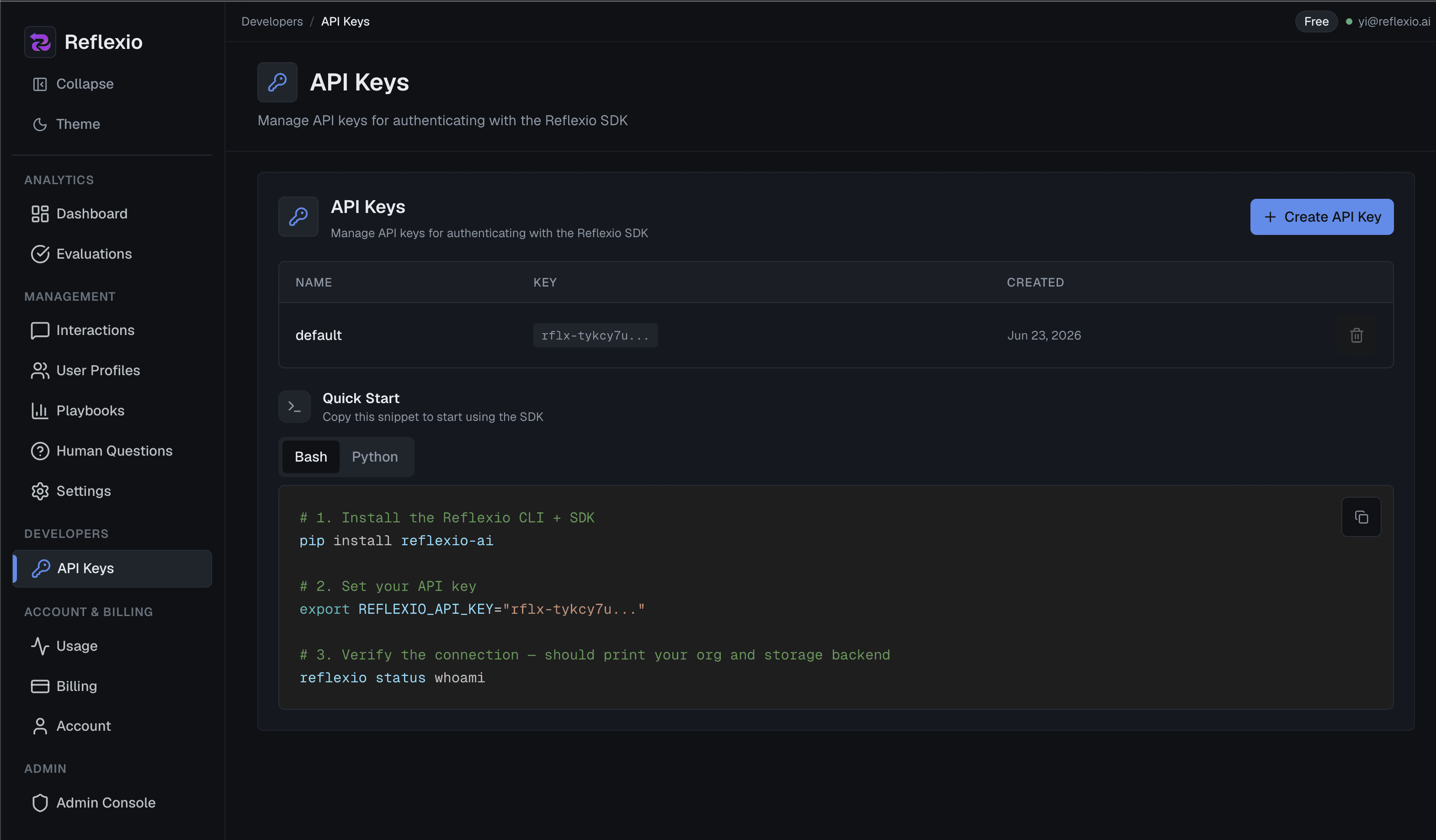The image size is (1436, 840).
Task: Switch to the Bash snippet tab
Action: (311, 457)
